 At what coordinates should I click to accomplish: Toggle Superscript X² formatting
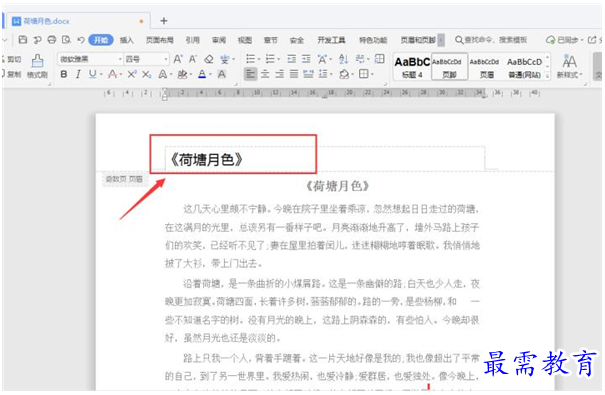[132, 74]
